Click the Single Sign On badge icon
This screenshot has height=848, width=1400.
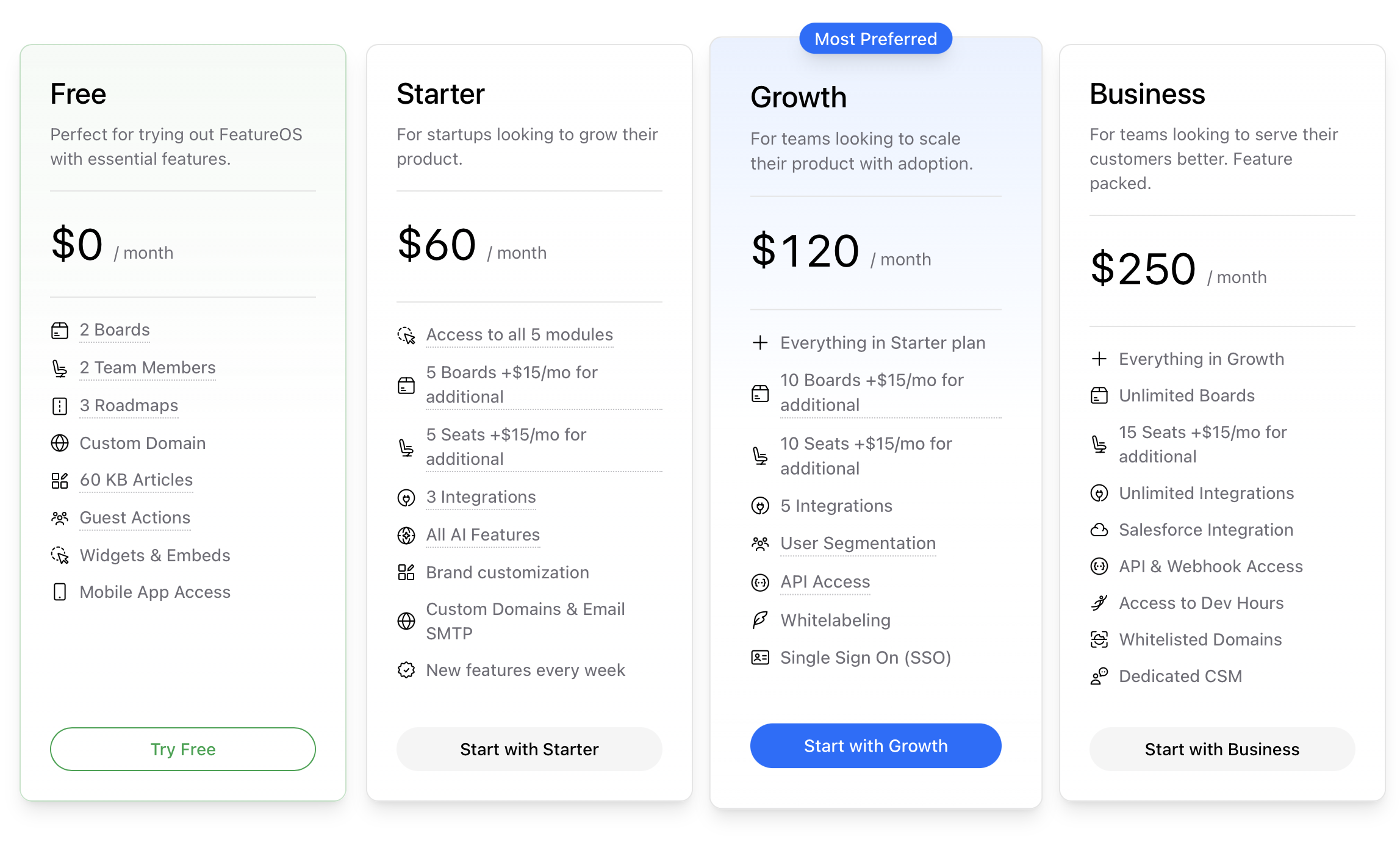click(x=760, y=658)
